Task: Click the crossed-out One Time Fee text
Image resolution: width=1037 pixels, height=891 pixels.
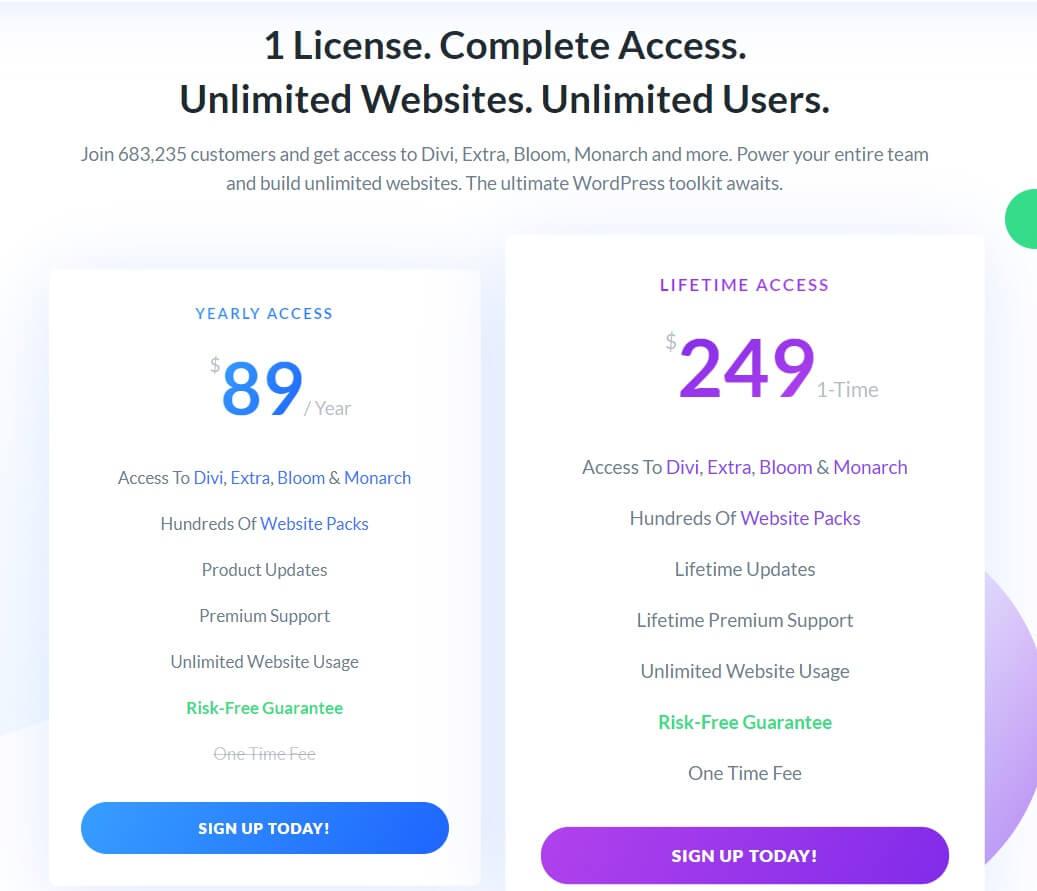Action: (265, 754)
